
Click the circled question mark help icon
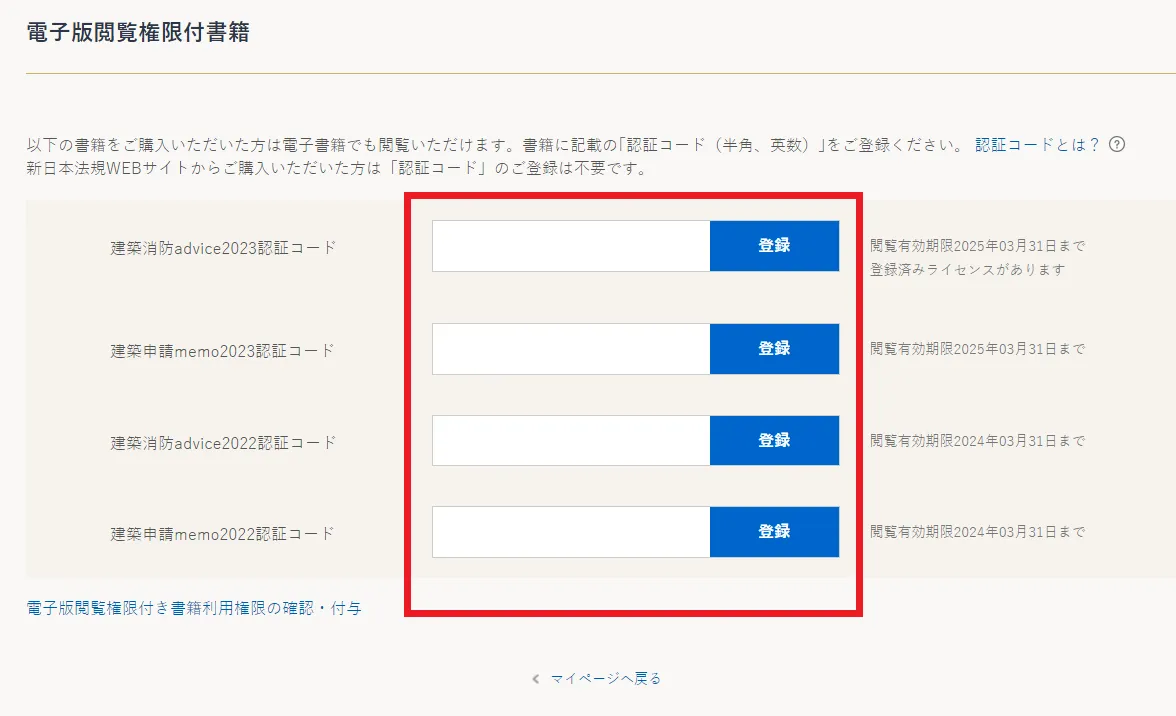[x=1115, y=145]
